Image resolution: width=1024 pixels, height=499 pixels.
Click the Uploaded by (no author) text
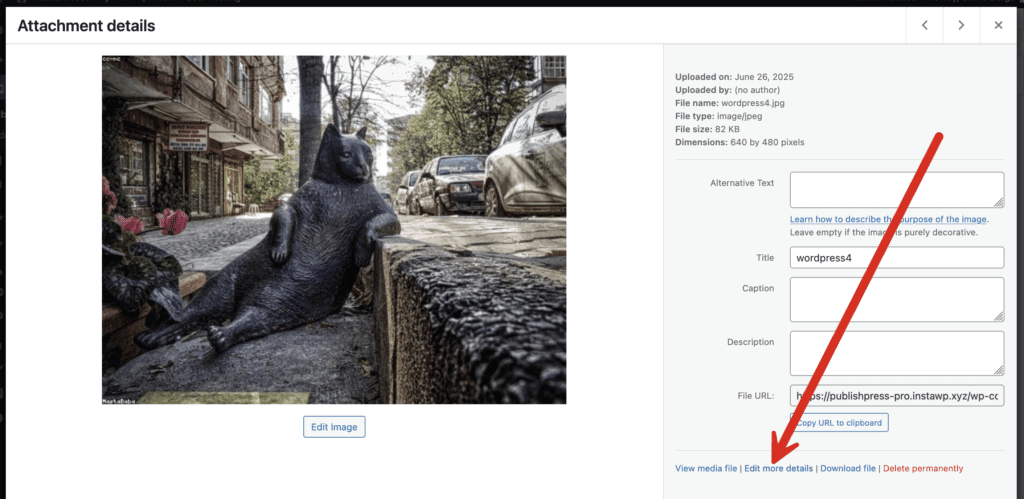coord(728,90)
